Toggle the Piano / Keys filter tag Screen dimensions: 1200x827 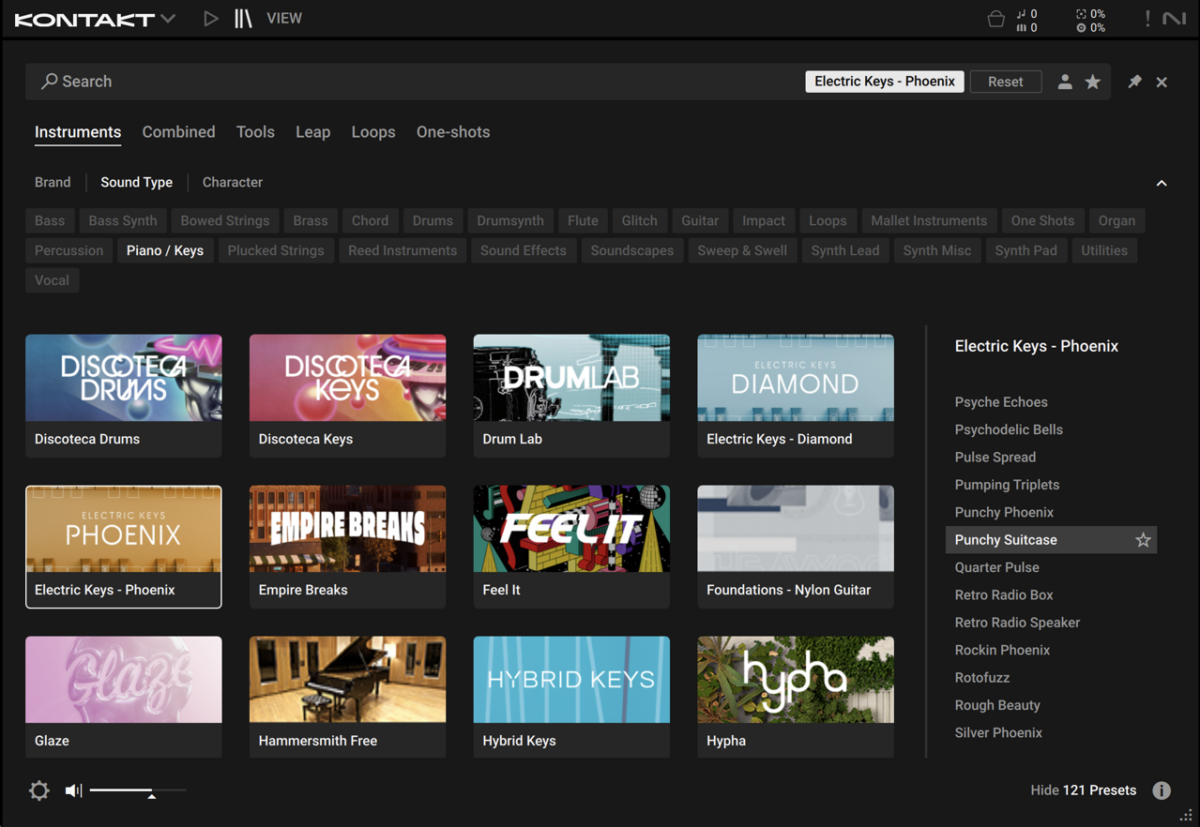click(x=165, y=251)
